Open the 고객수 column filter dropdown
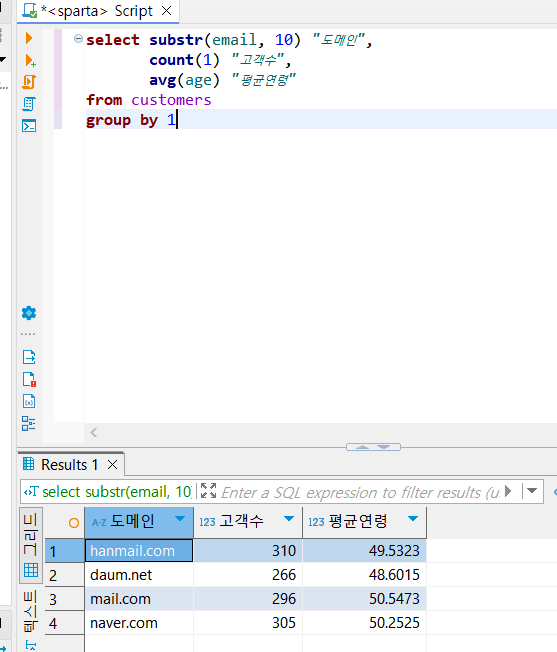This screenshot has height=652, width=557. pyautogui.click(x=289, y=519)
